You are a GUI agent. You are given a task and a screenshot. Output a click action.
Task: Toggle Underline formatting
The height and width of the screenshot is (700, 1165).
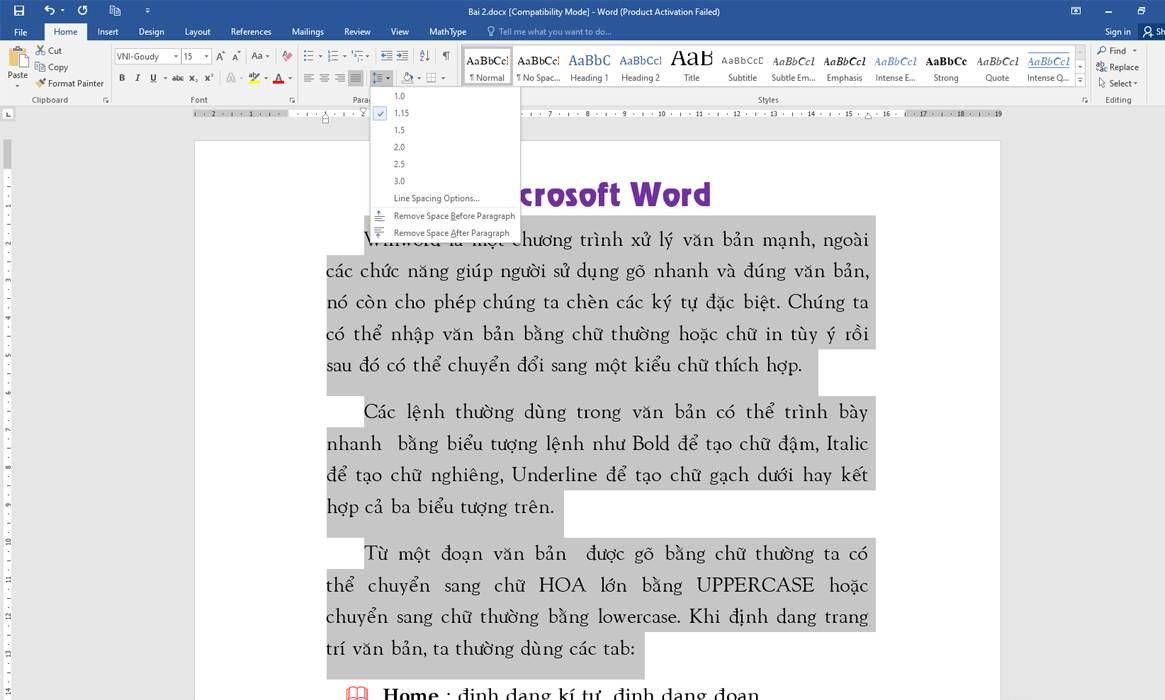(153, 78)
